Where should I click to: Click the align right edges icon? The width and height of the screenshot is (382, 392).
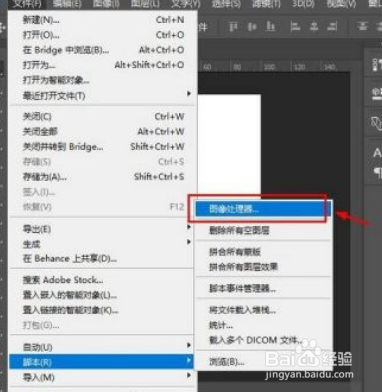click(332, 26)
